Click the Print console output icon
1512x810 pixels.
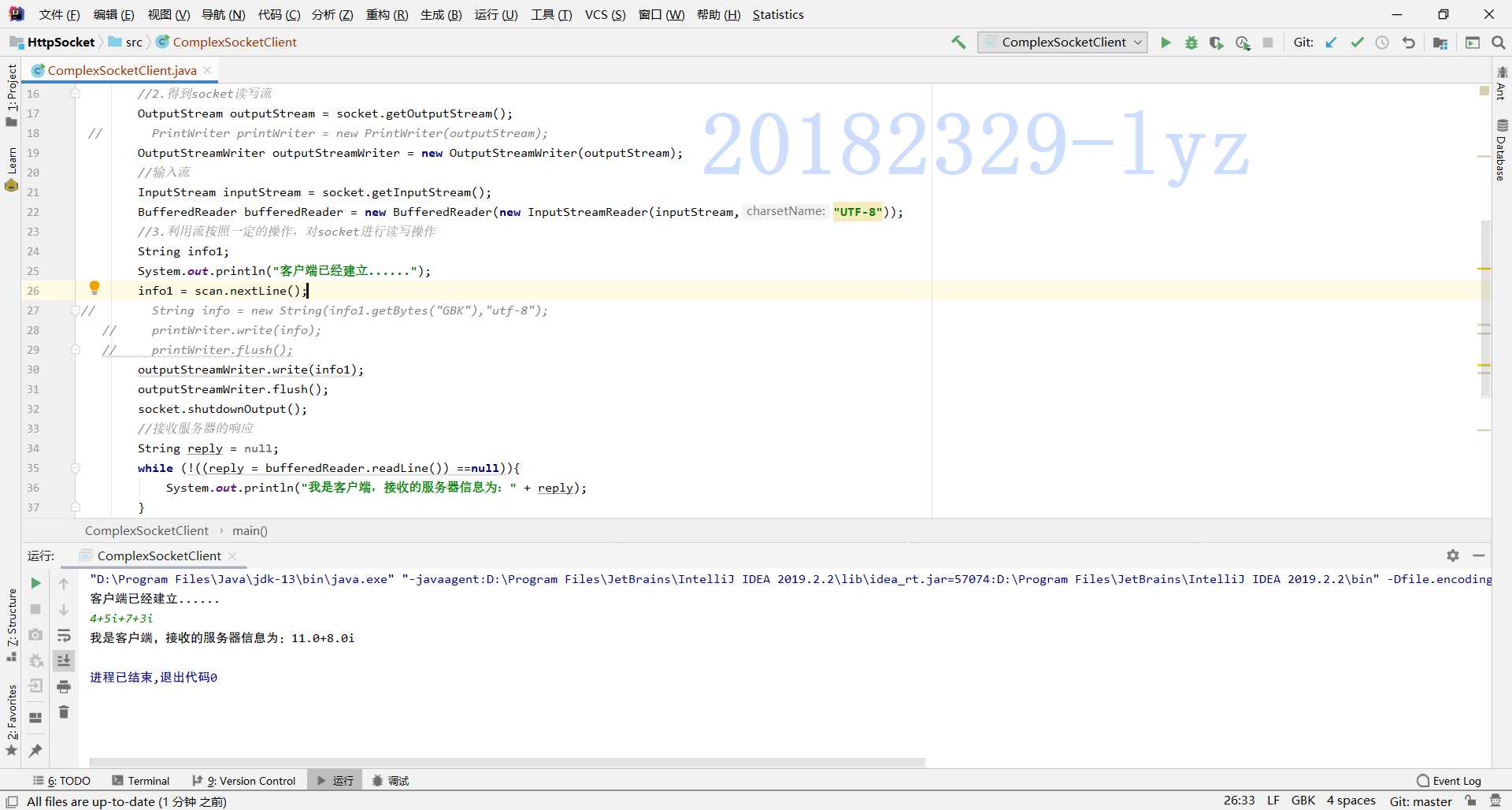[x=64, y=687]
